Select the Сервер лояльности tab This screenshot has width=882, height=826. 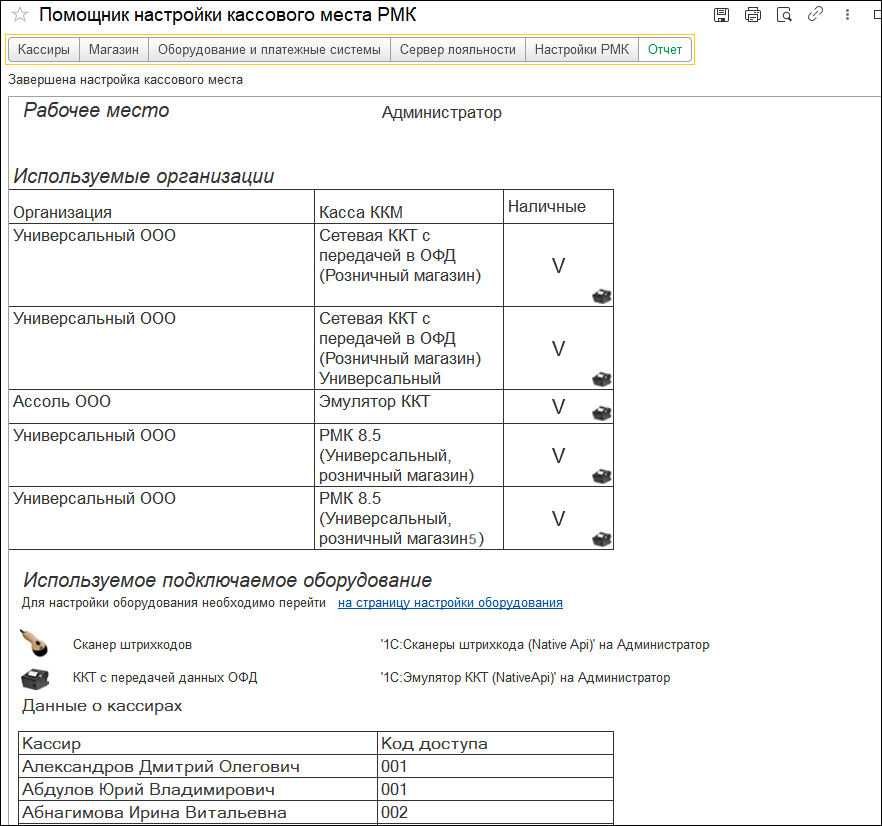[458, 50]
